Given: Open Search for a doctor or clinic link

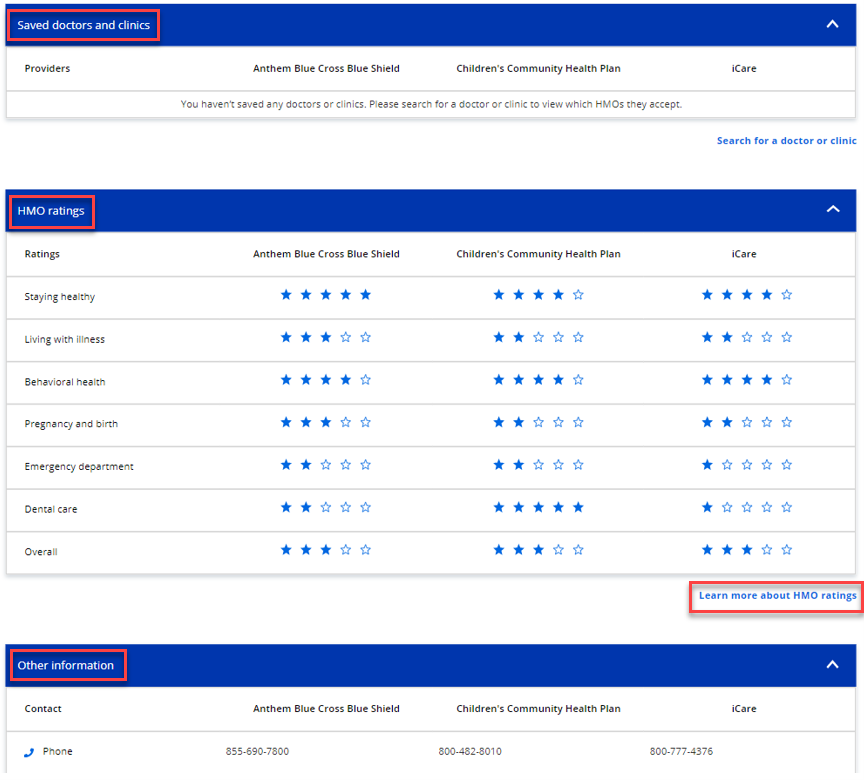Looking at the screenshot, I should click(786, 141).
